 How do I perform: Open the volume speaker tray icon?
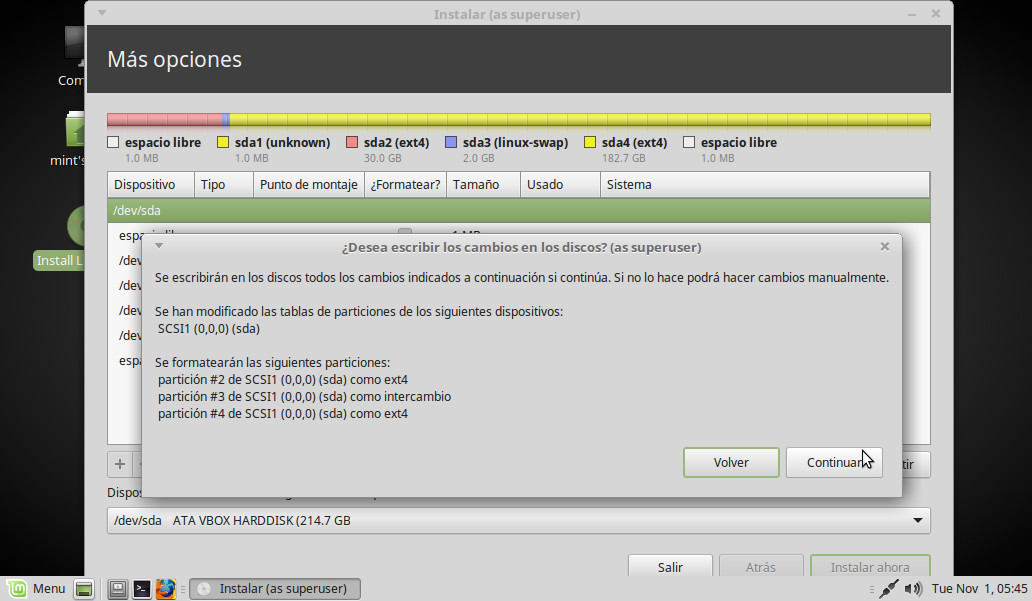pyautogui.click(x=912, y=589)
